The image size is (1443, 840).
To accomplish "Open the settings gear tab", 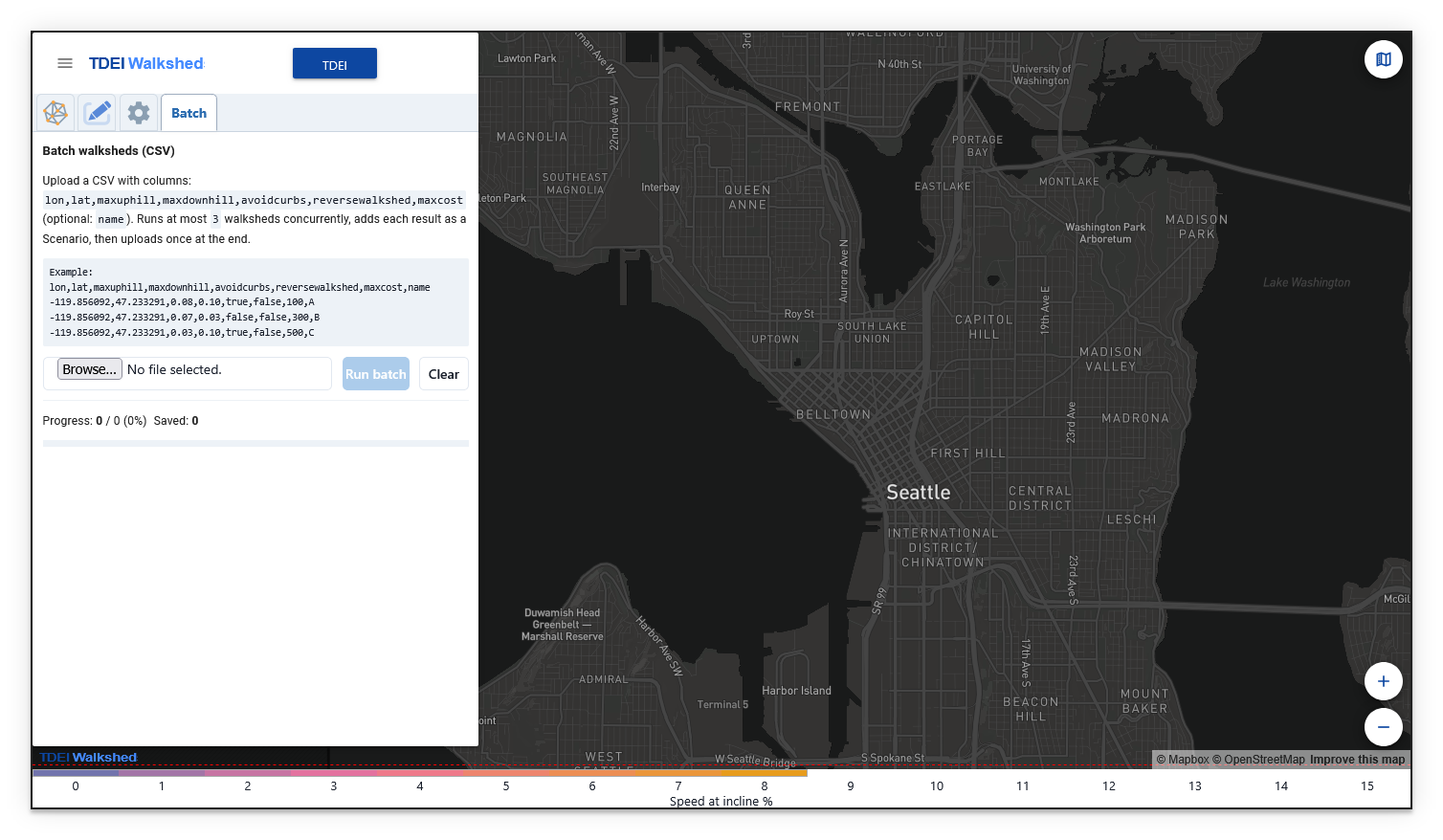I will tap(139, 113).
